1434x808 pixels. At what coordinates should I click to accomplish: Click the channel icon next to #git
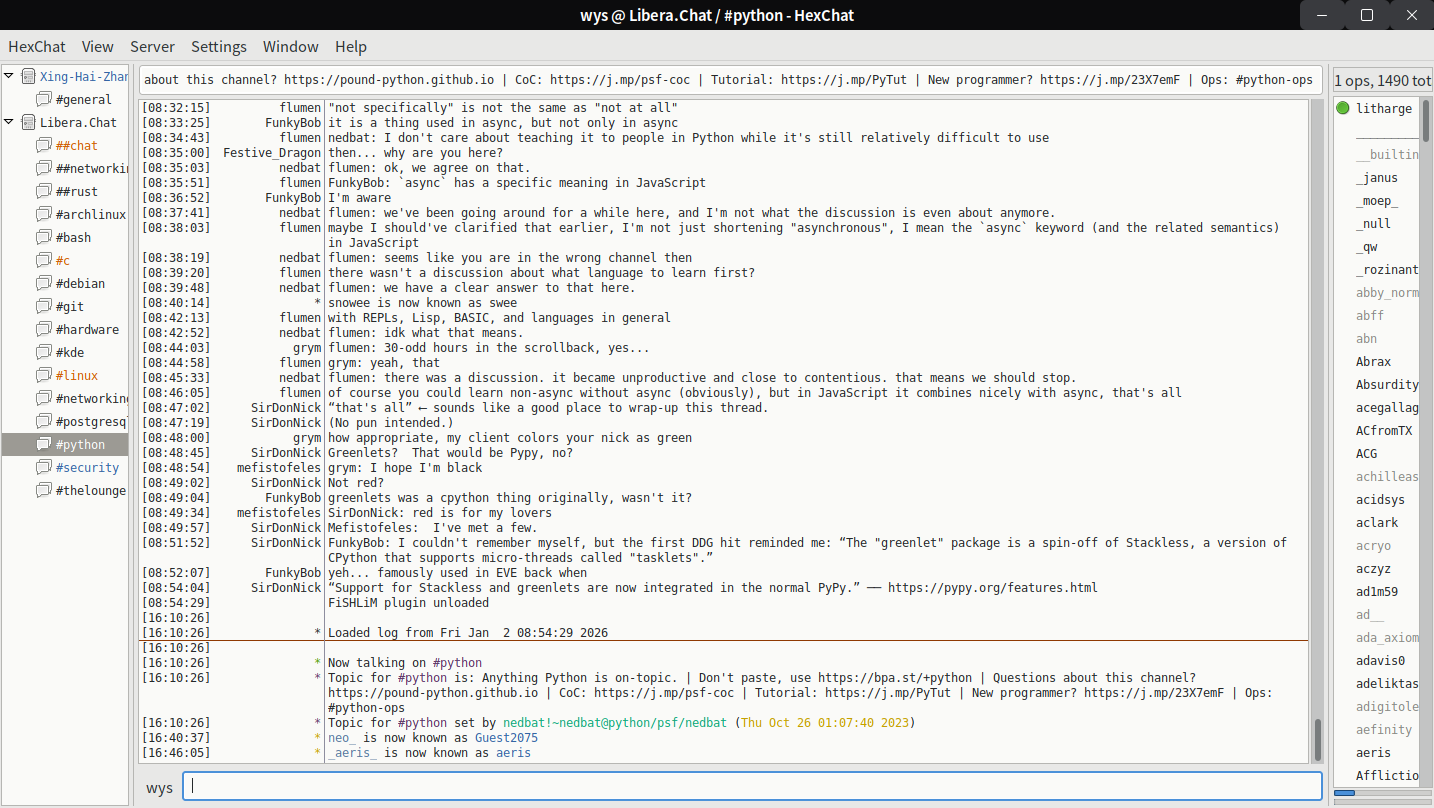pyautogui.click(x=44, y=307)
